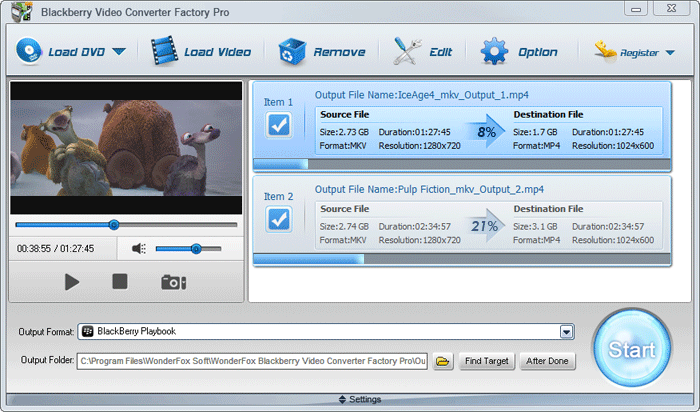700x412 pixels.
Task: Click the BlackBerry device icon in format box
Action: pyautogui.click(x=88, y=331)
